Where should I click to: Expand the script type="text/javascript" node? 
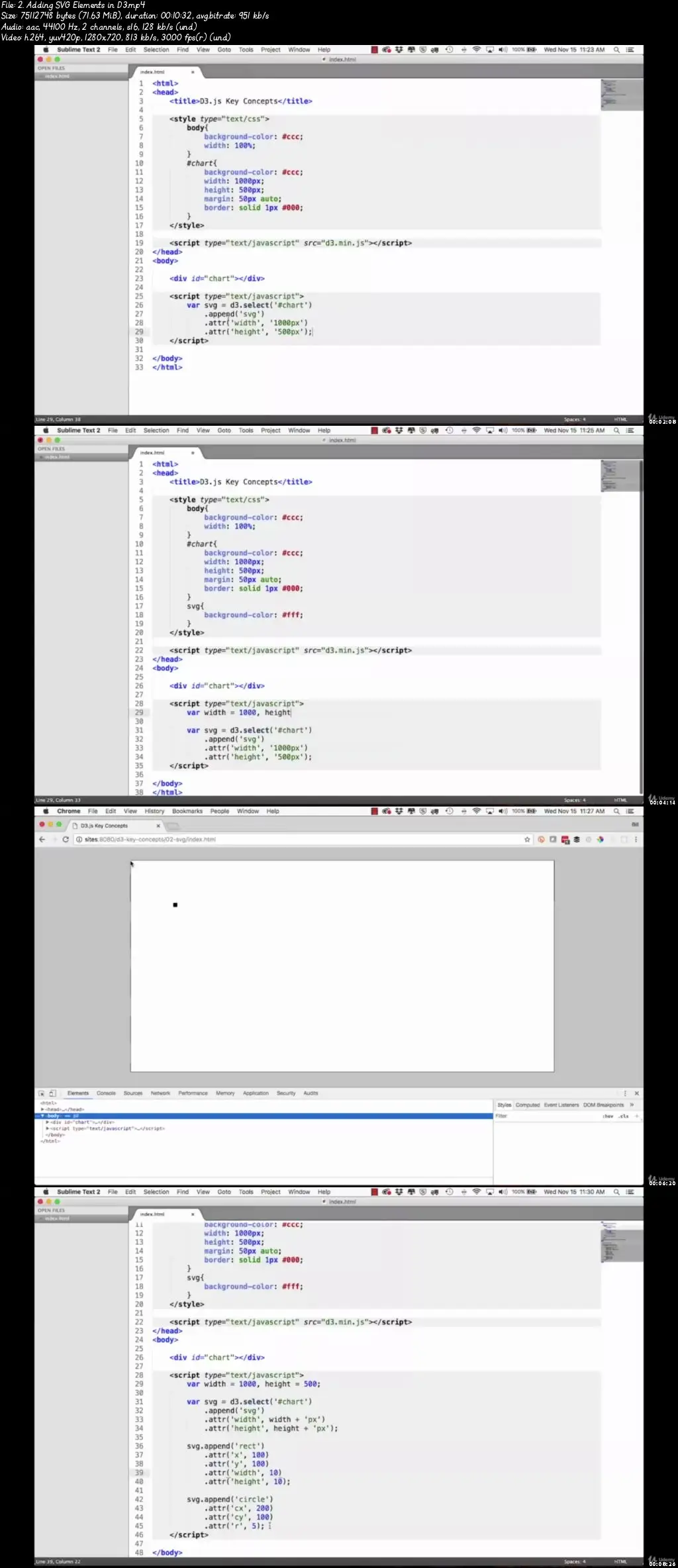coord(47,1128)
